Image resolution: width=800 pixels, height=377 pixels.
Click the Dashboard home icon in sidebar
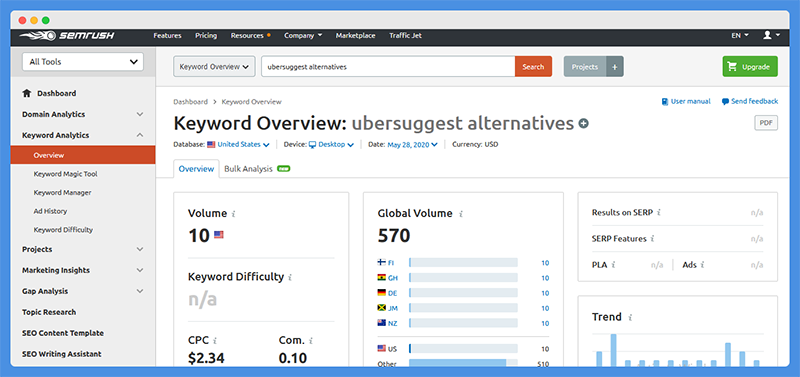[x=27, y=93]
